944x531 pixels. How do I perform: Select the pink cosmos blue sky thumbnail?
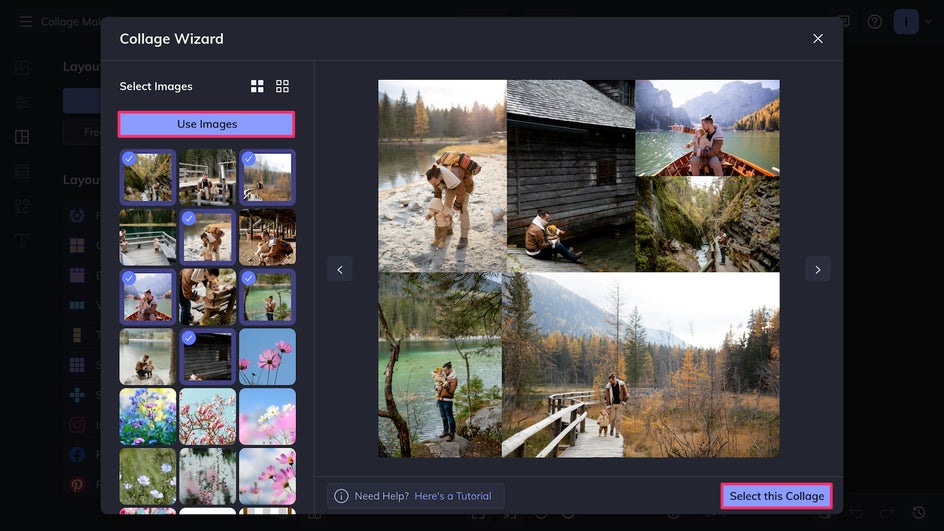267,356
